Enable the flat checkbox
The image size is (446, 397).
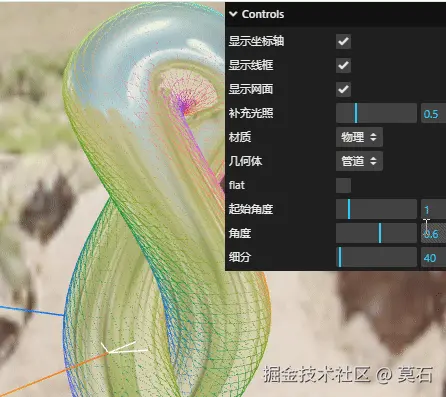tap(343, 185)
